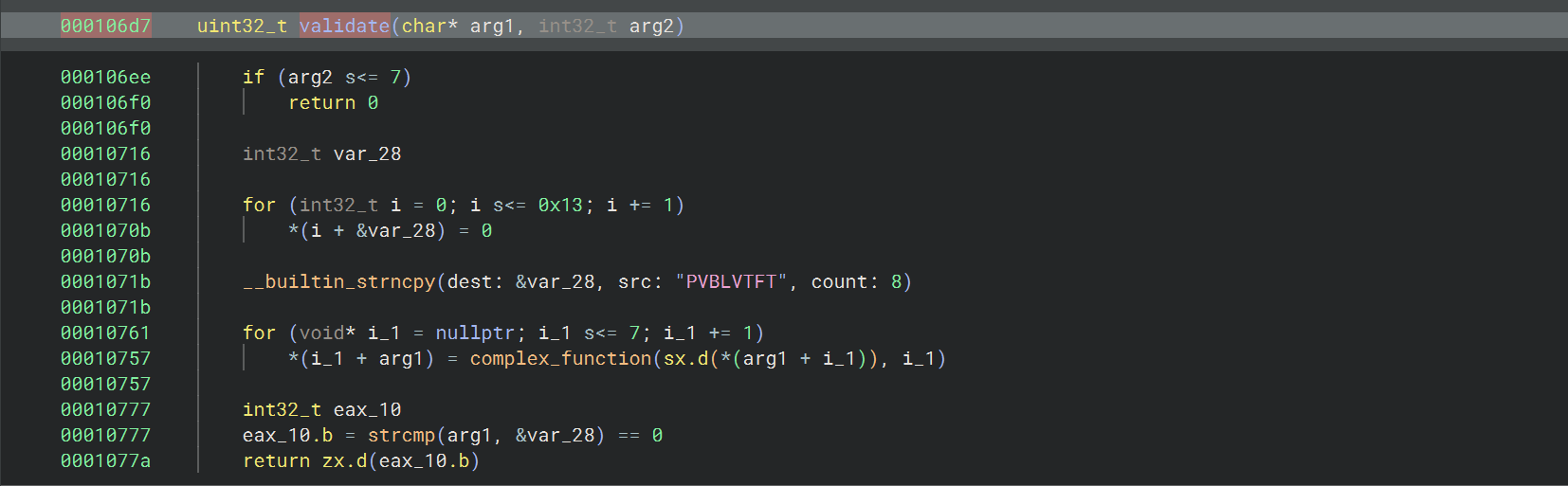
Task: Select the __builtin_strncpy call
Action: pos(338,281)
